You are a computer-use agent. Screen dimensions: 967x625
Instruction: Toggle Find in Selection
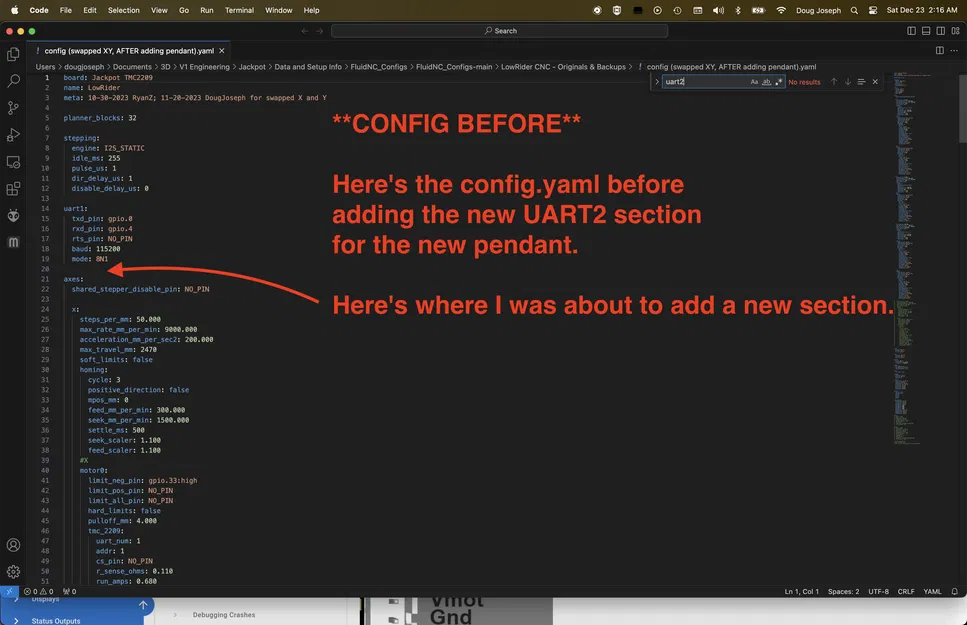[x=861, y=81]
